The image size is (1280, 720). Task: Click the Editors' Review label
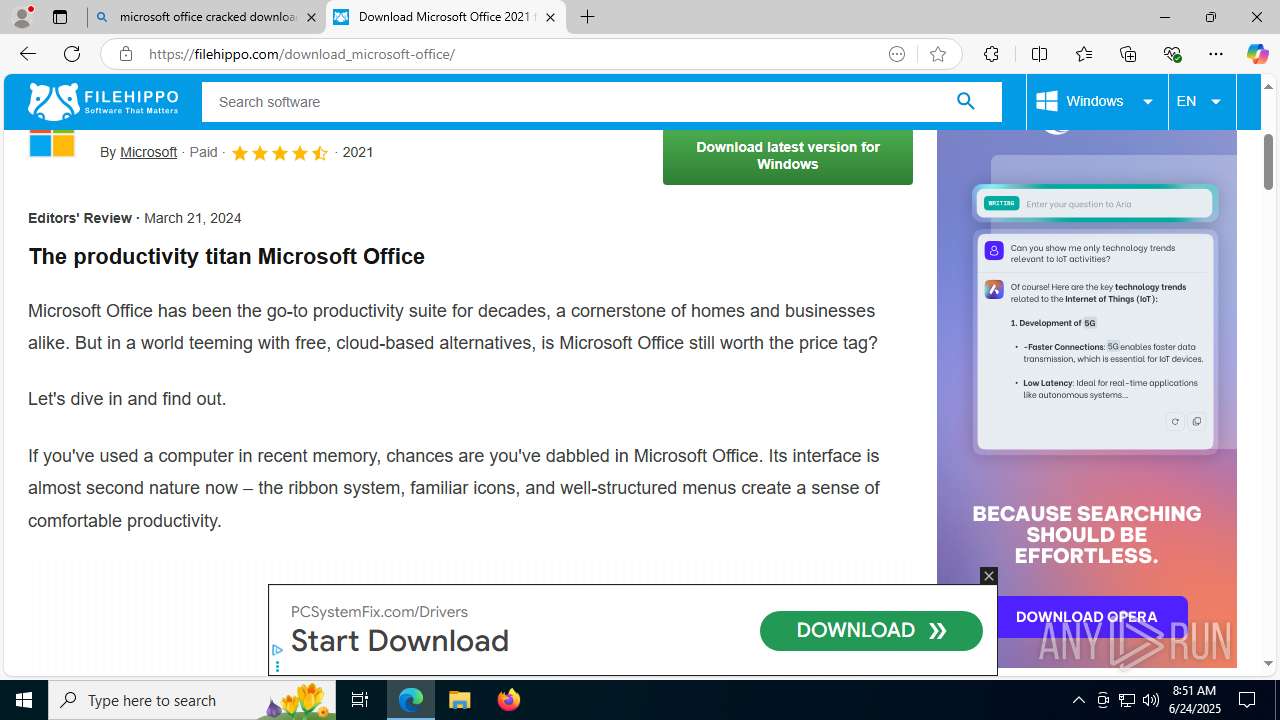click(80, 218)
